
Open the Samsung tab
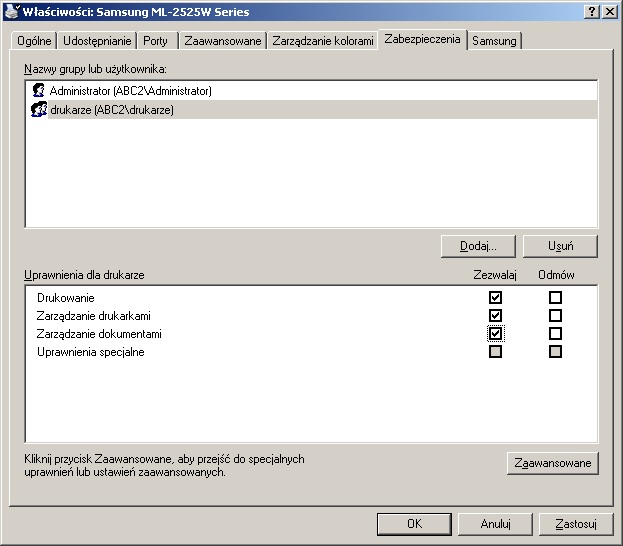point(494,41)
